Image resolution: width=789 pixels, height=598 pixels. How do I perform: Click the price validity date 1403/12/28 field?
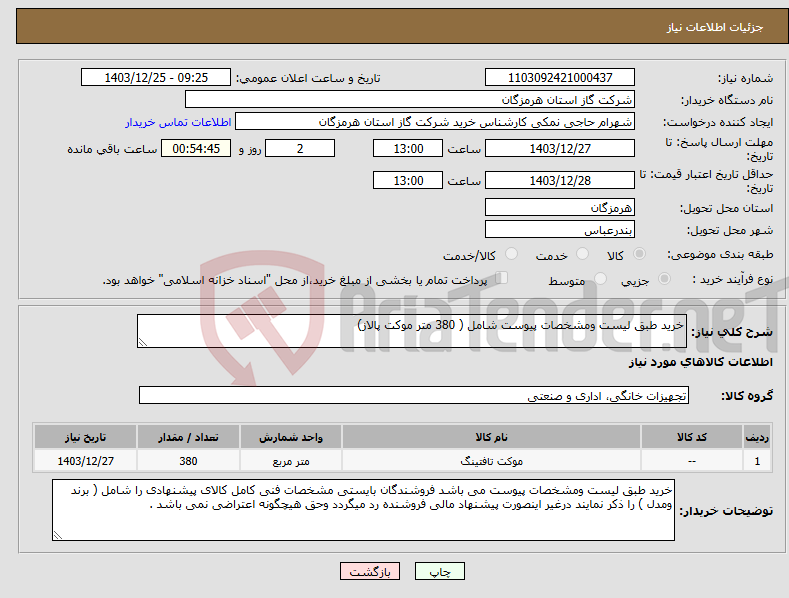(x=560, y=180)
